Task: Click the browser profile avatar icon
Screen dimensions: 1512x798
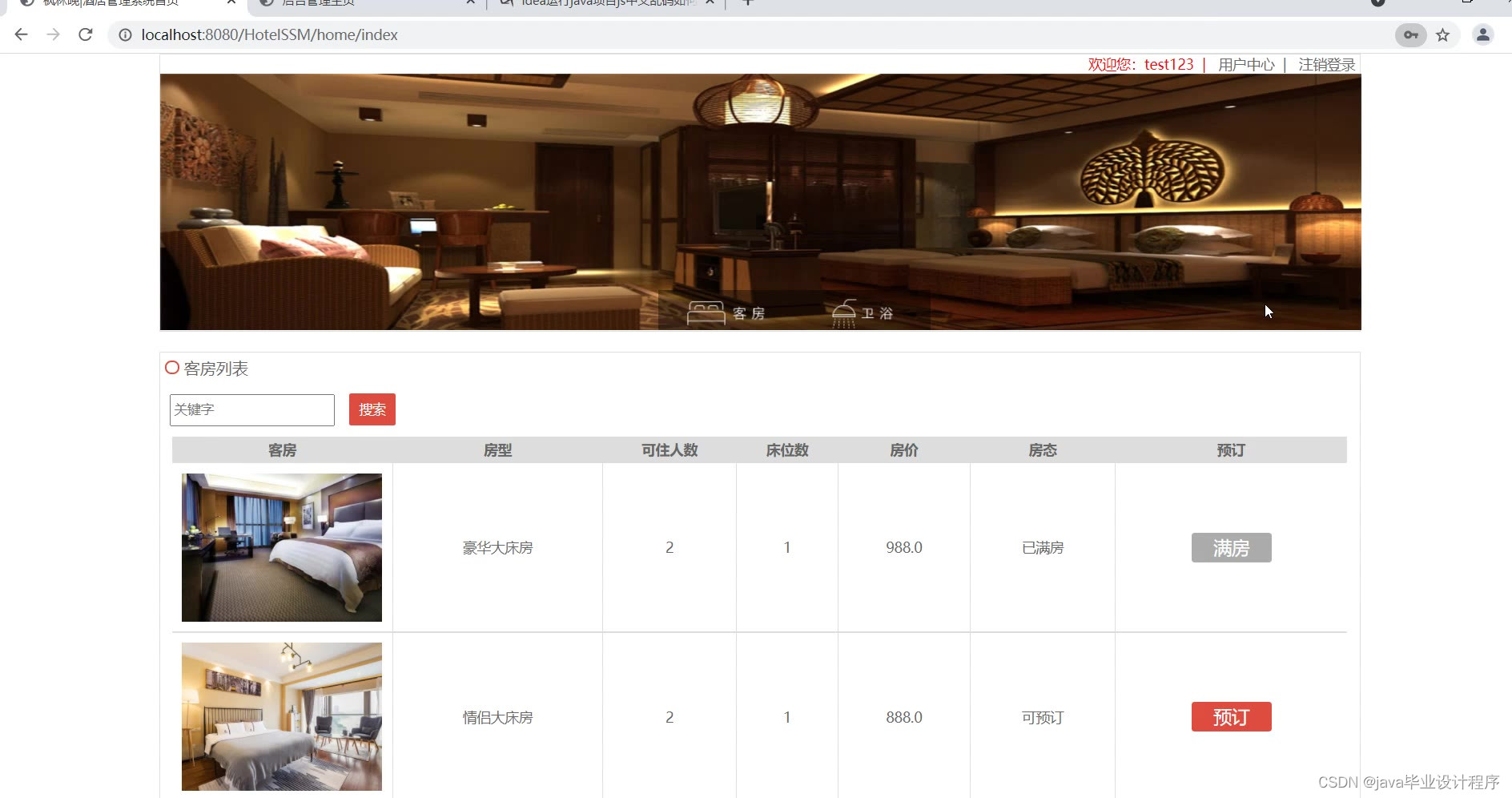Action: point(1483,35)
